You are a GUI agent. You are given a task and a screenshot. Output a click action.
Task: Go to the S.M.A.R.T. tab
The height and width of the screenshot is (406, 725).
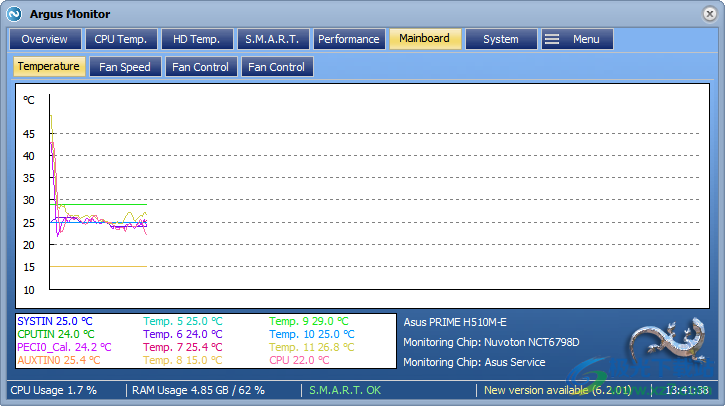pyautogui.click(x=271, y=39)
